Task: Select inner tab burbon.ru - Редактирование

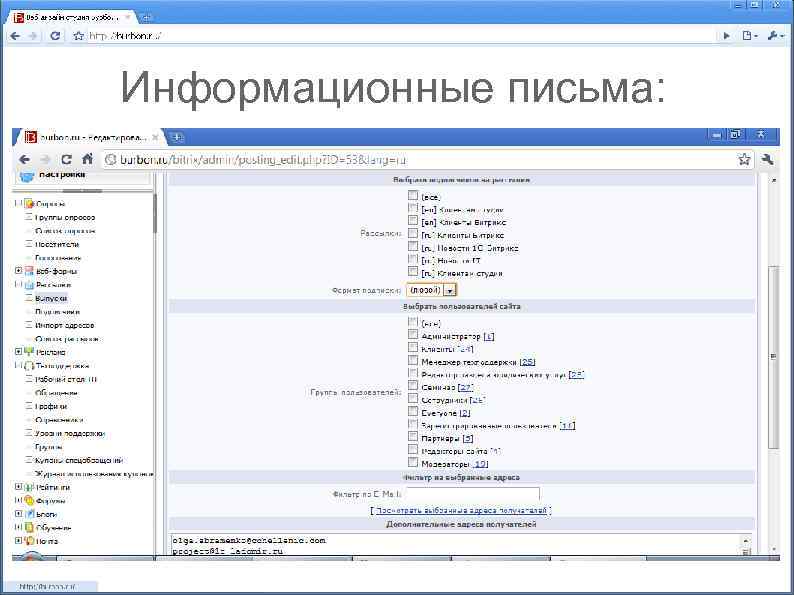Action: point(91,137)
